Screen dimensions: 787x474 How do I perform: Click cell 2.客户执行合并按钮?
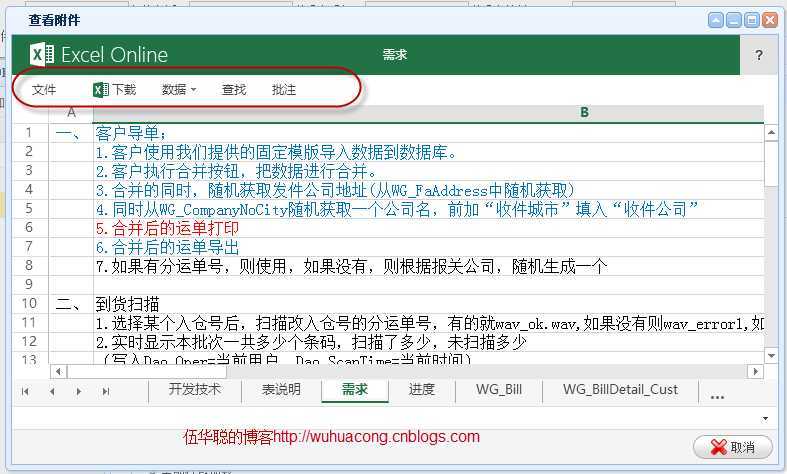(236, 171)
